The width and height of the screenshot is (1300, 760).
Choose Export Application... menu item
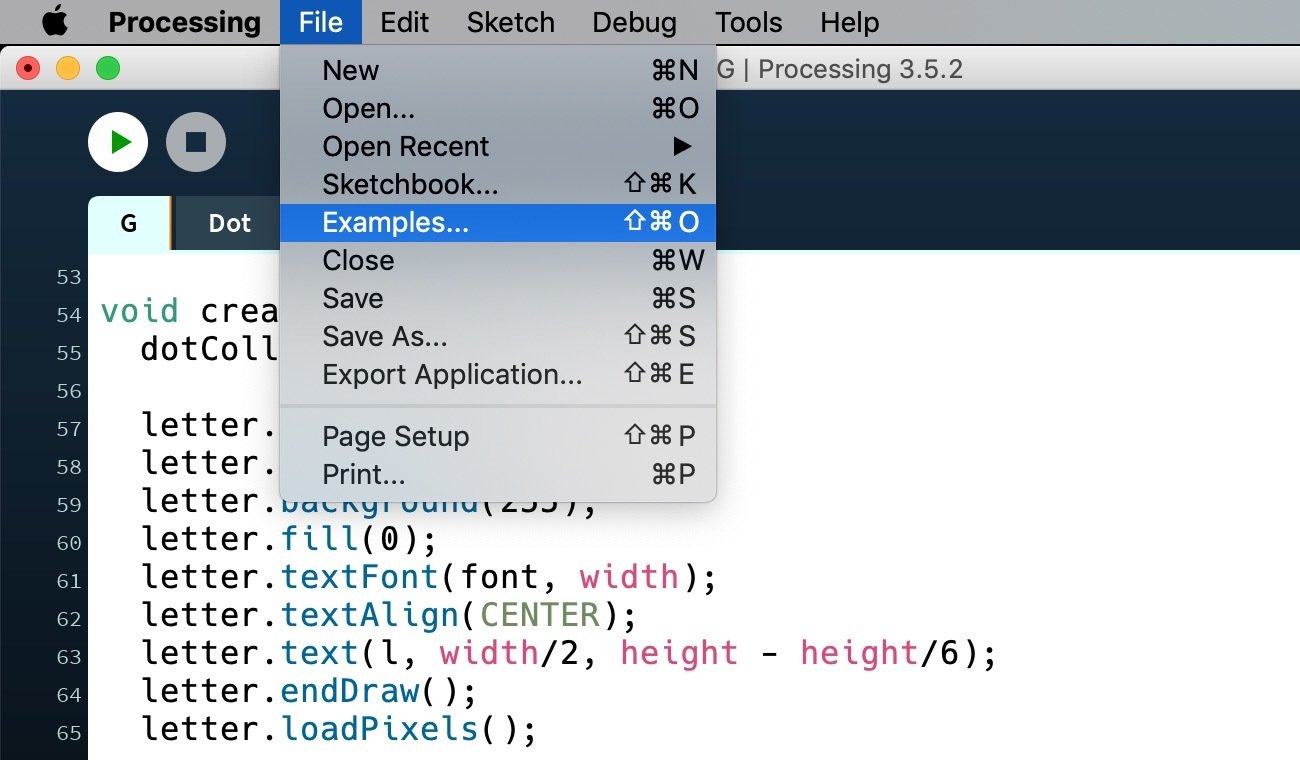(x=498, y=375)
